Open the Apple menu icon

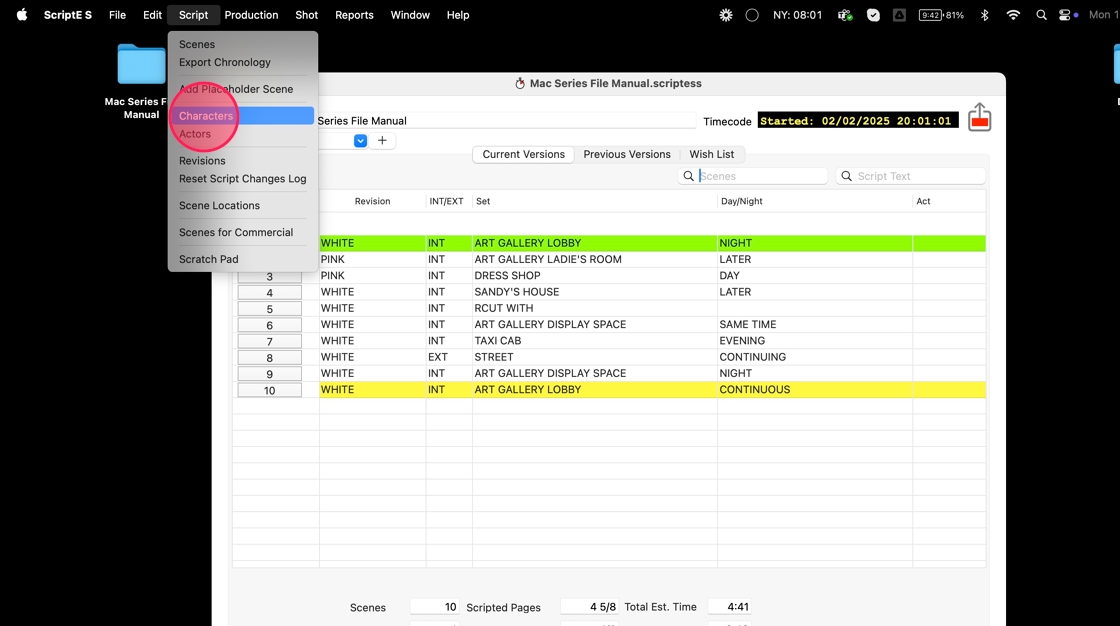tap(22, 14)
